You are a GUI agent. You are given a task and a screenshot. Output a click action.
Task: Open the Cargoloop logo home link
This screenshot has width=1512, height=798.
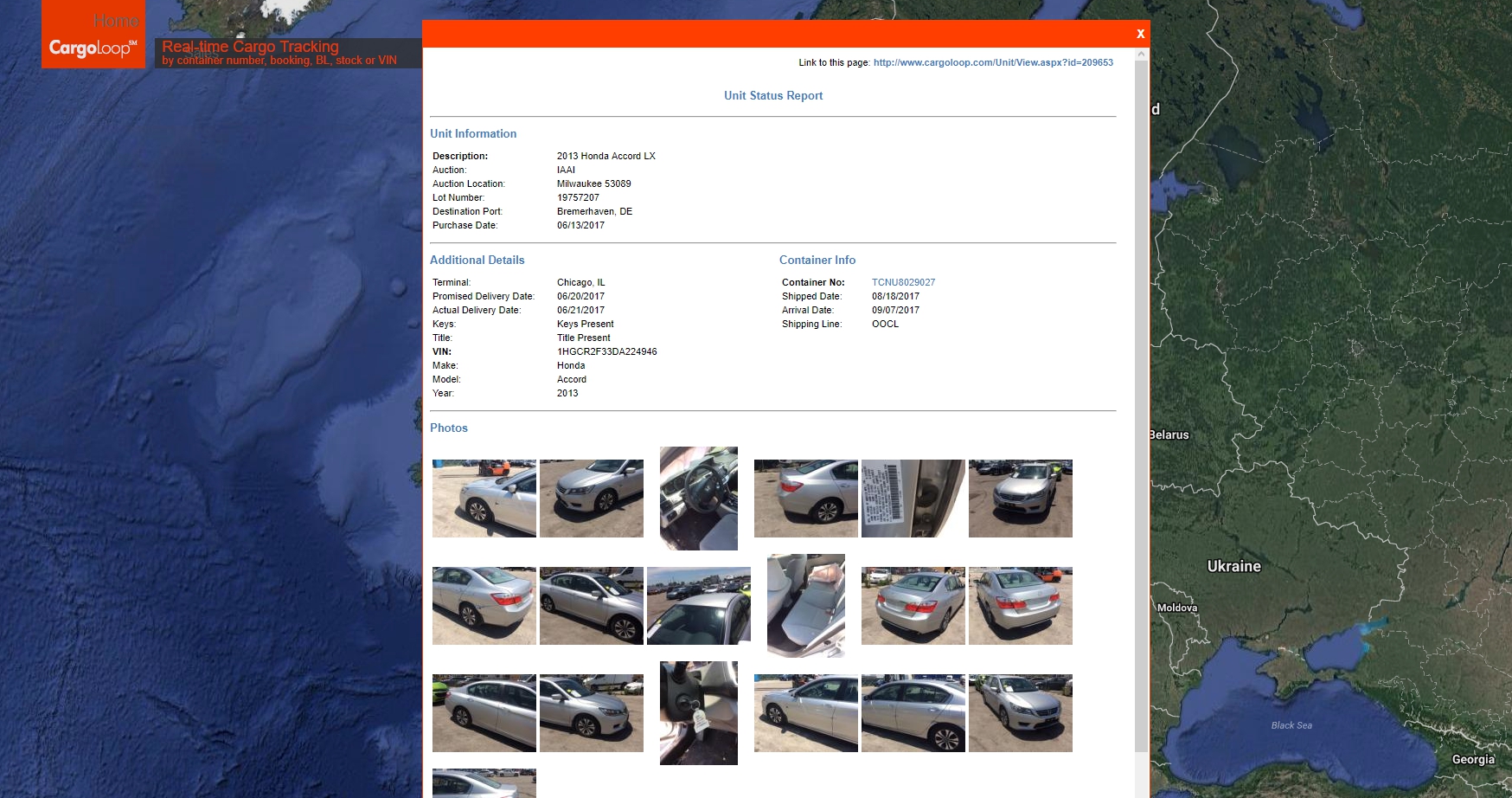93,48
